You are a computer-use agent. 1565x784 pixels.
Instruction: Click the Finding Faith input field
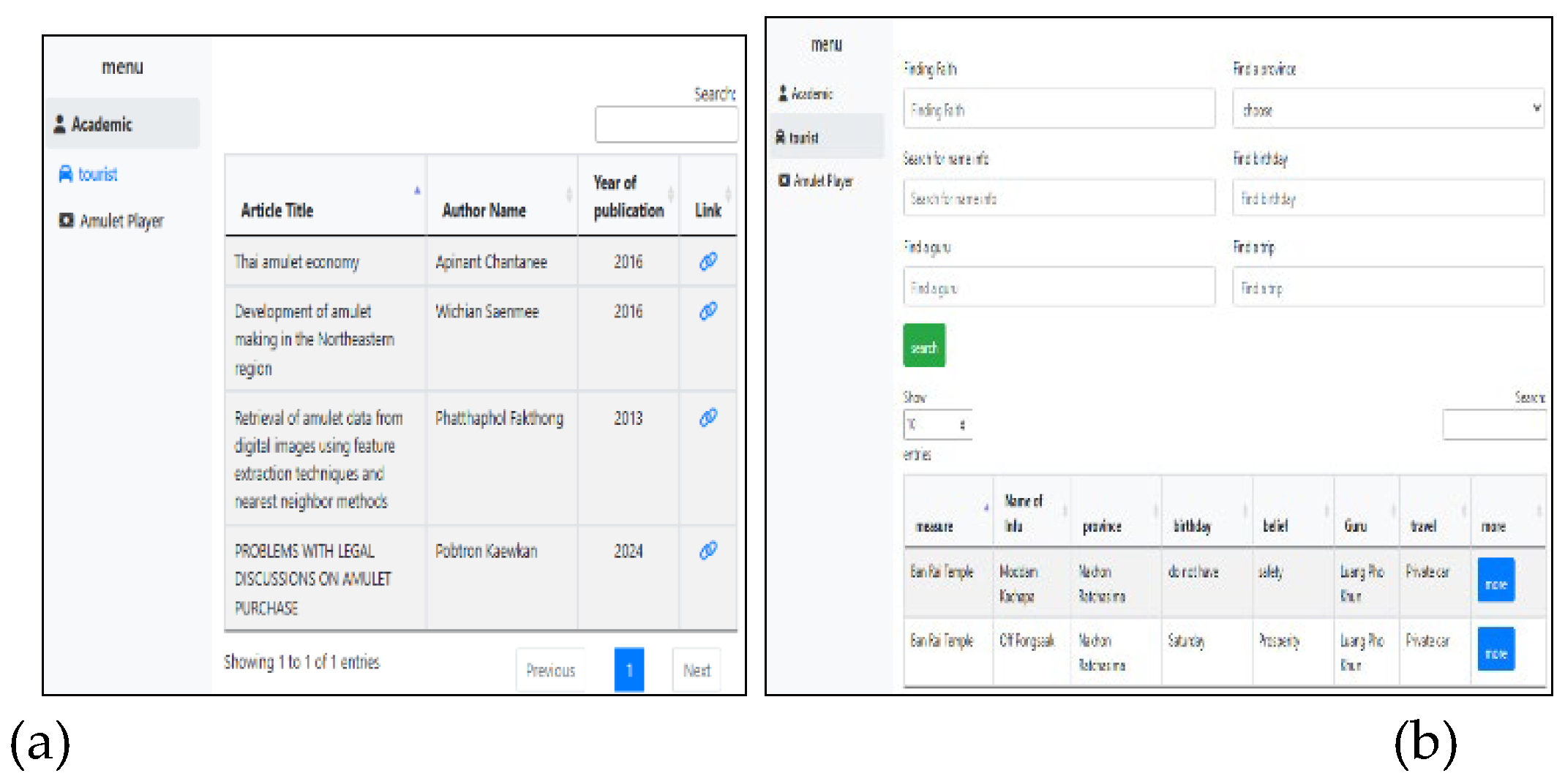(x=1059, y=110)
